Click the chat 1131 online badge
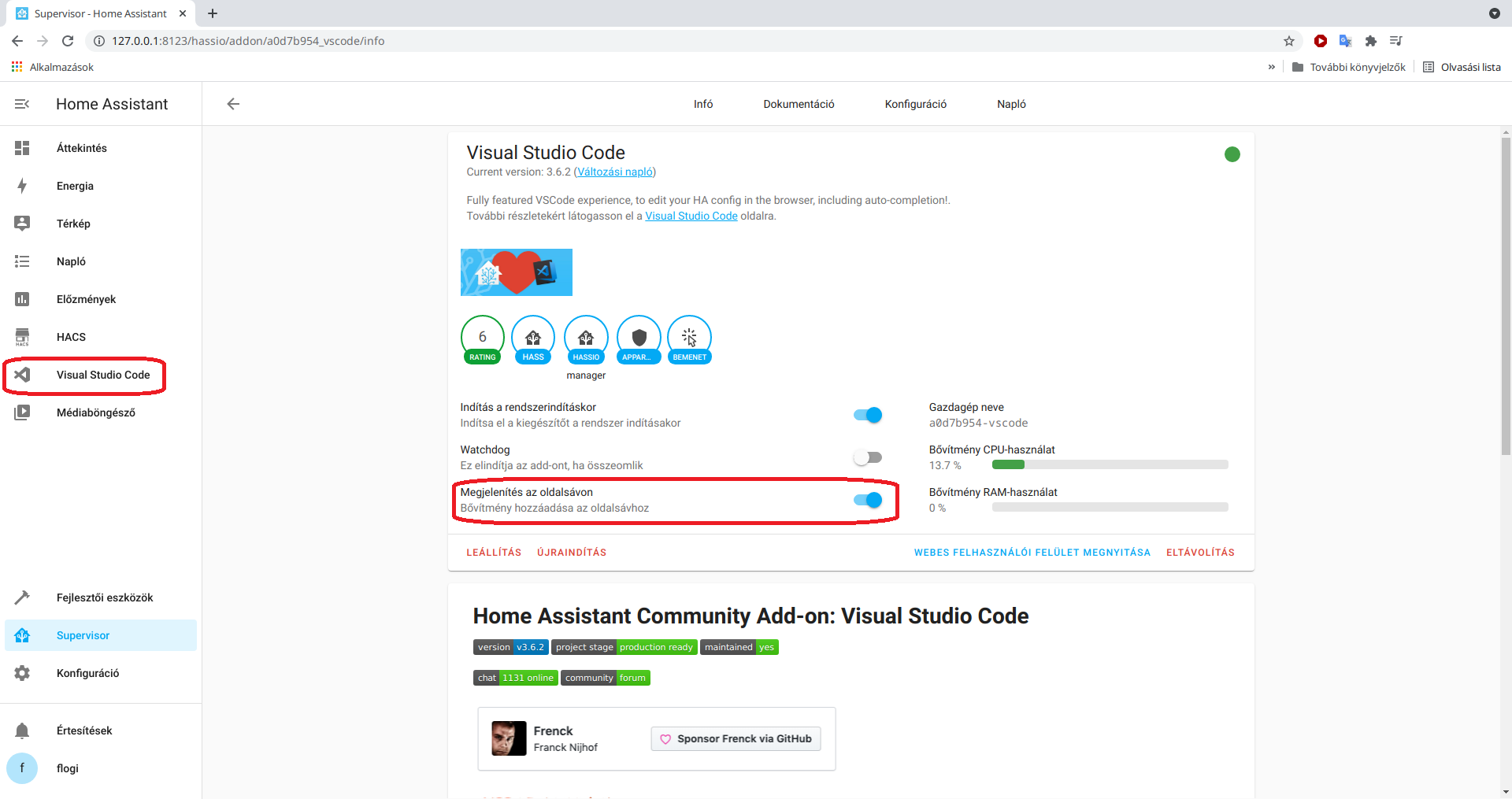 (x=516, y=678)
